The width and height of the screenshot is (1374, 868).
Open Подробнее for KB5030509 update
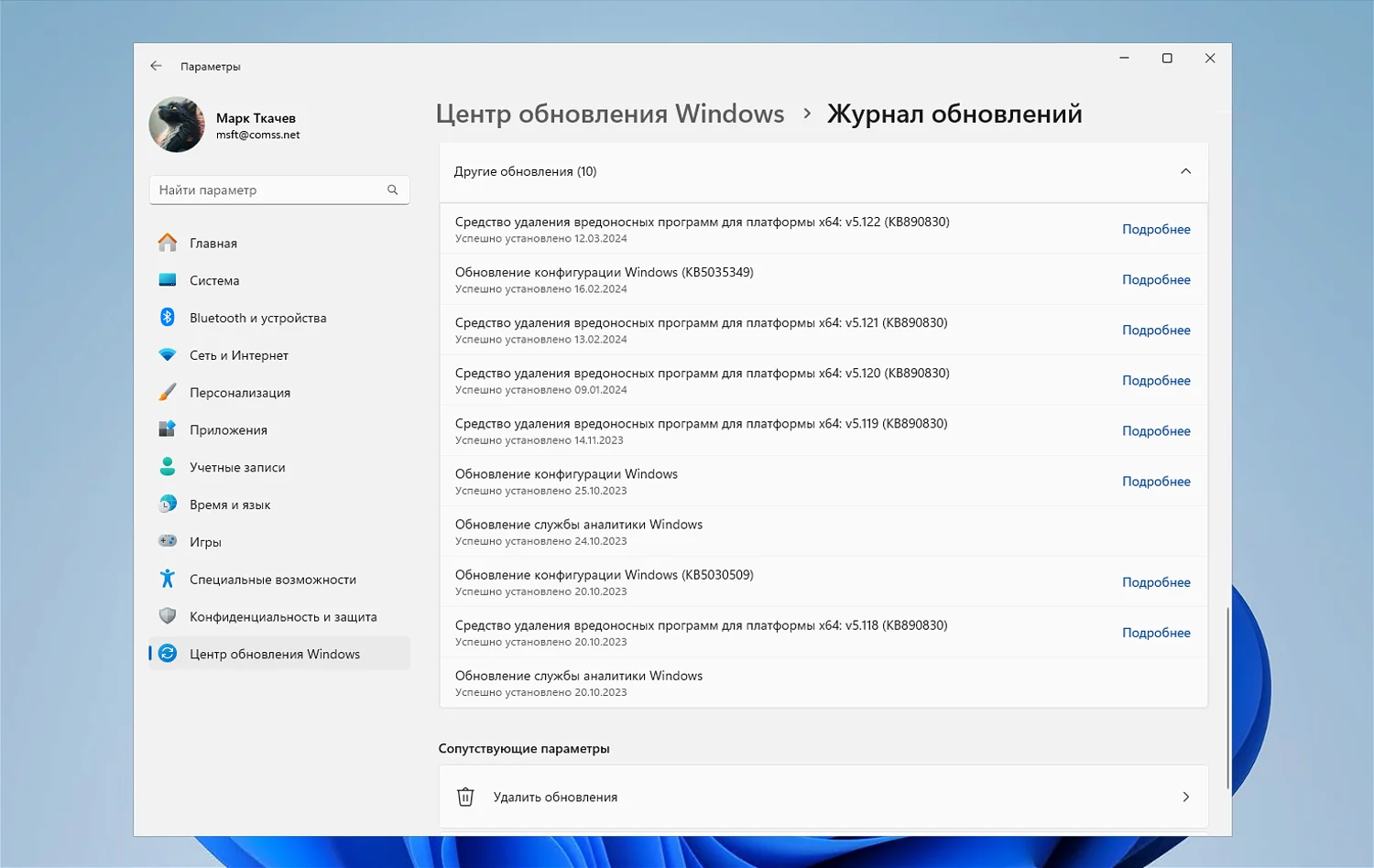1156,581
